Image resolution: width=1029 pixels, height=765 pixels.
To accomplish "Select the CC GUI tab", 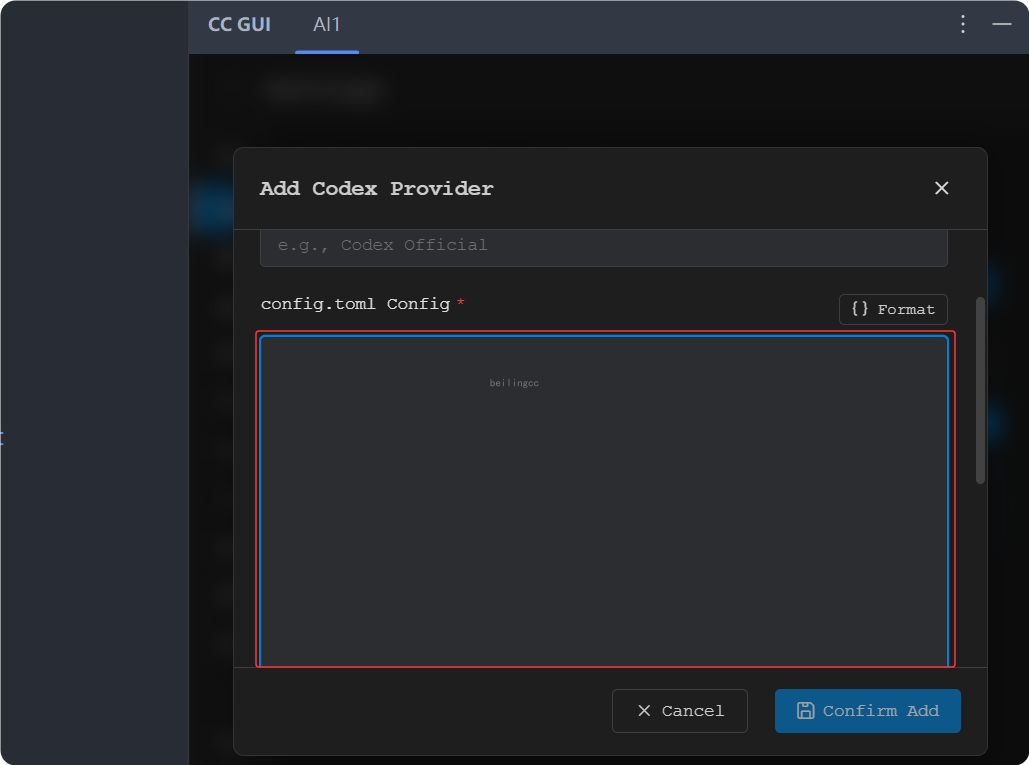I will (239, 25).
